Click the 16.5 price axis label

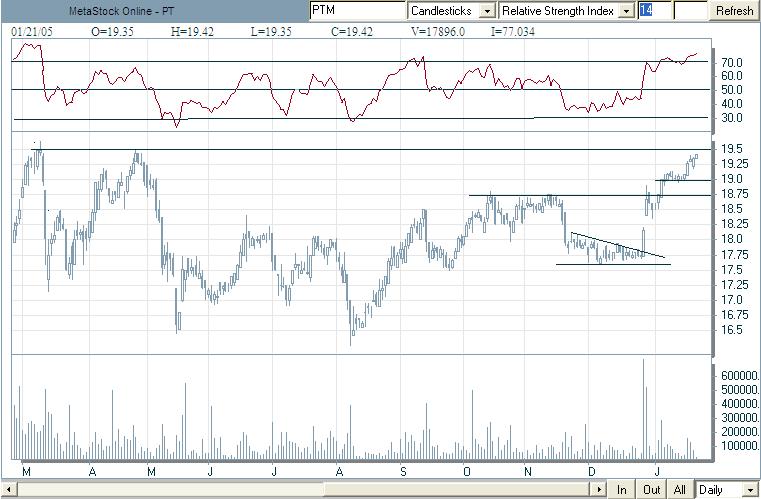click(732, 330)
